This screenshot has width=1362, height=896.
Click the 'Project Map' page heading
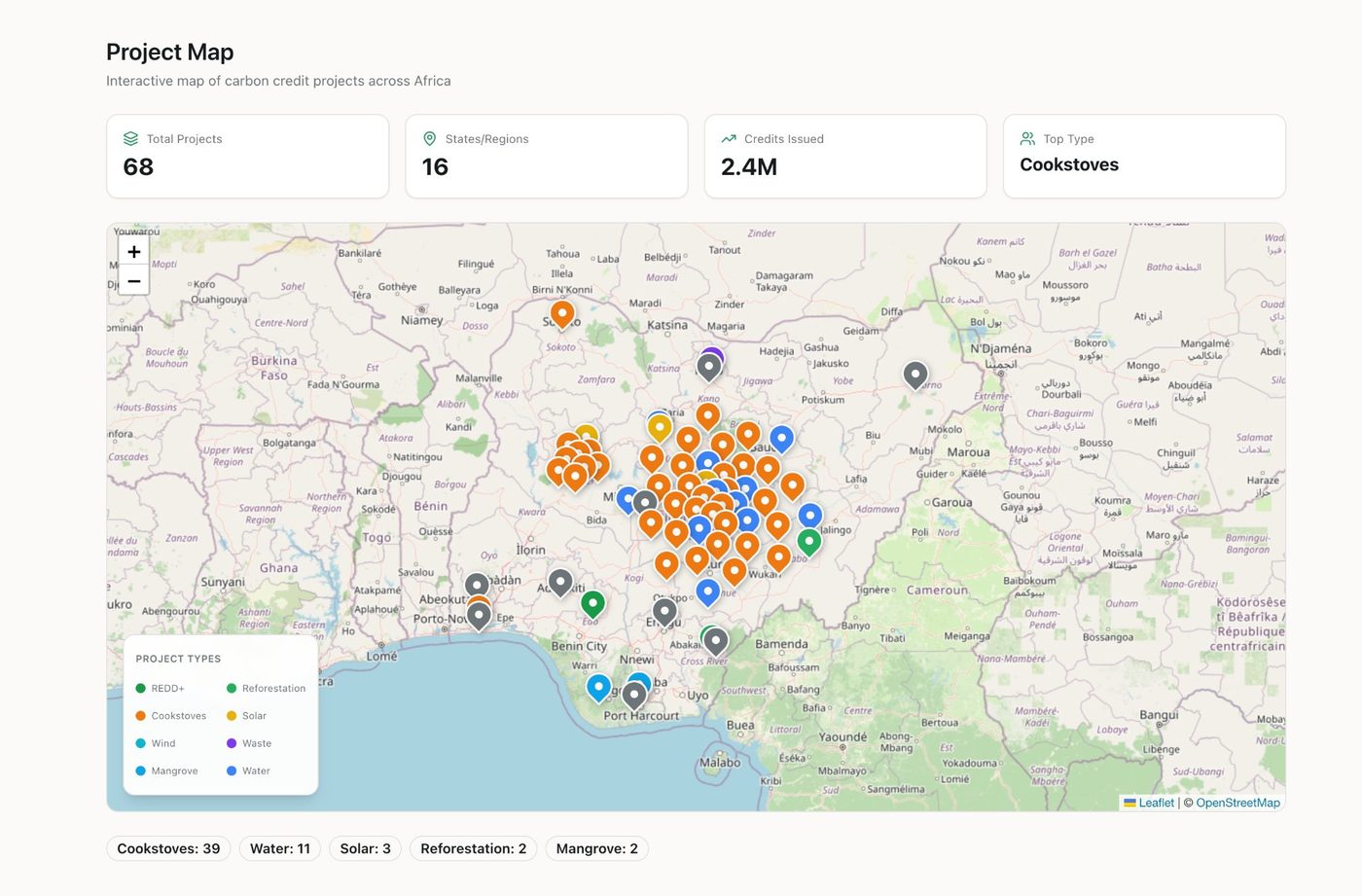click(x=170, y=52)
